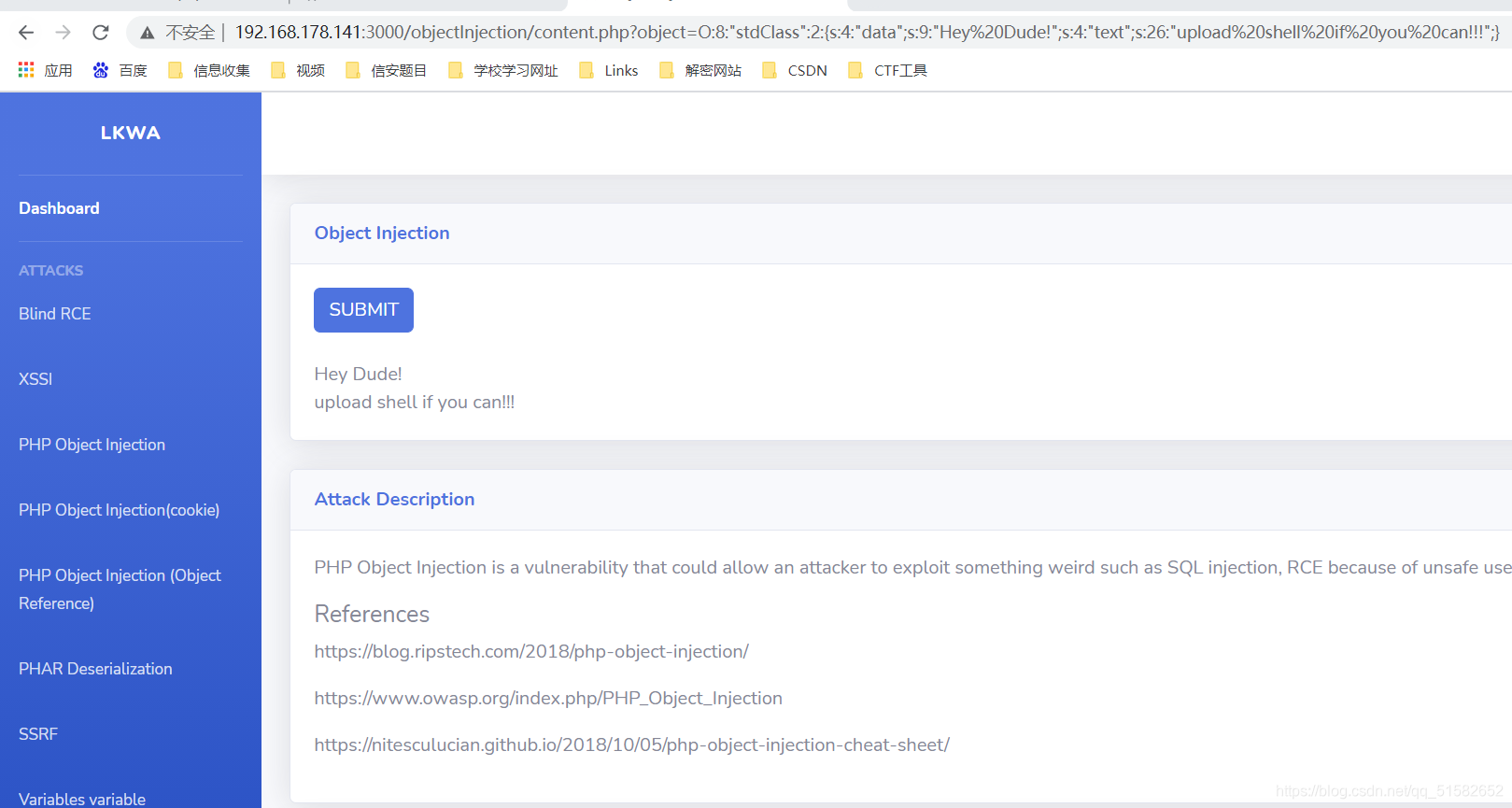
Task: Go to the Dashboard sidebar item
Action: [x=59, y=208]
